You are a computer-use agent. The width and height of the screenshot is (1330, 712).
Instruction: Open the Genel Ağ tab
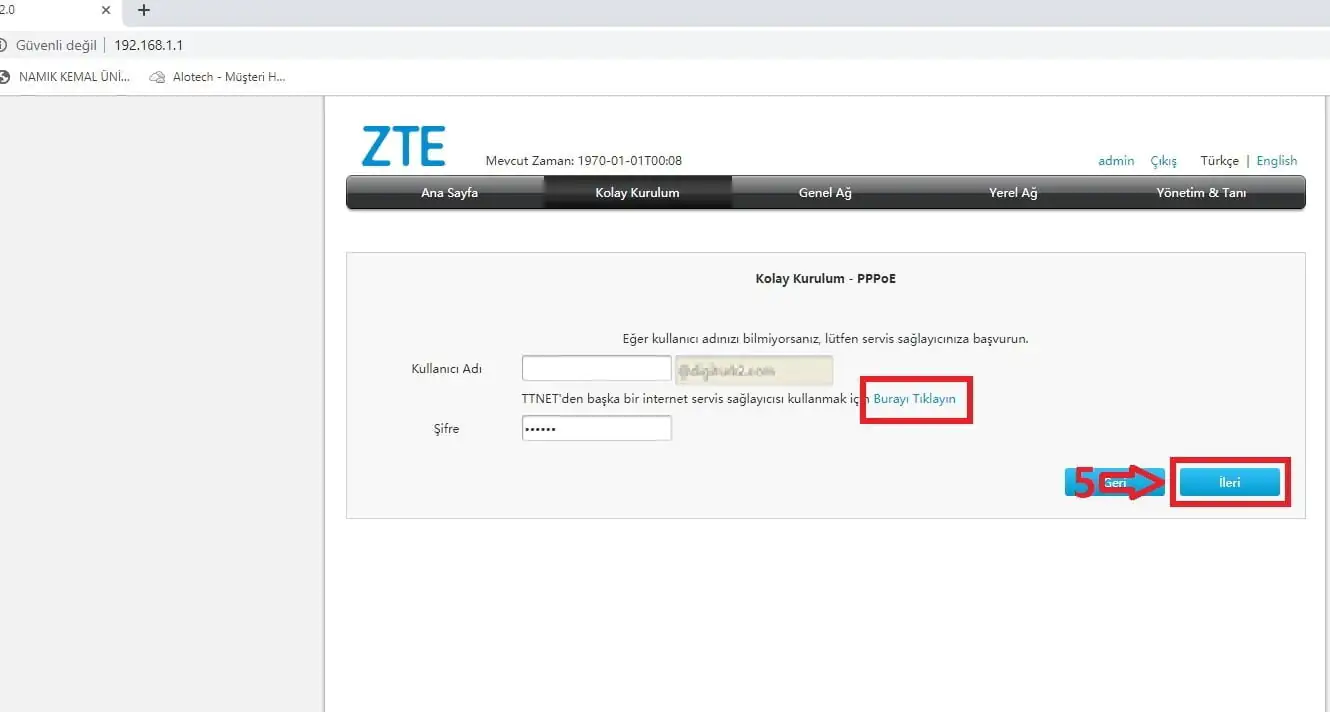coord(824,192)
